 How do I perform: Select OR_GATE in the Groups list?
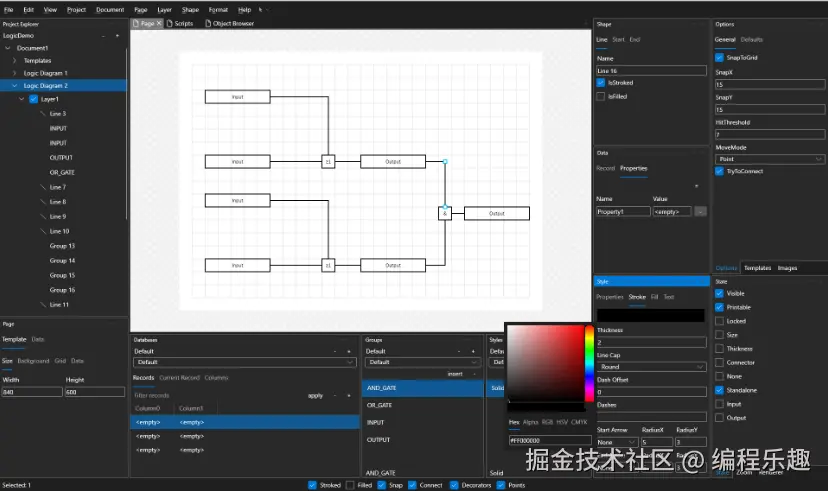(422, 405)
